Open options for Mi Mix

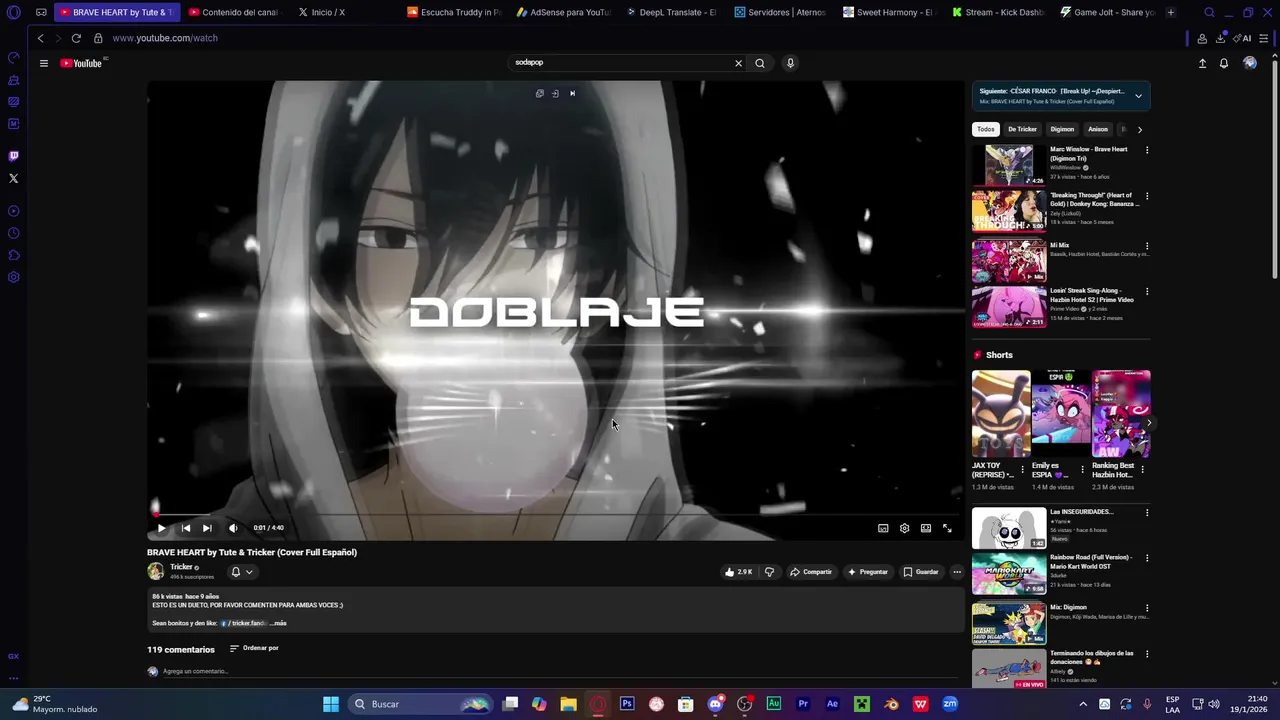coord(1147,246)
